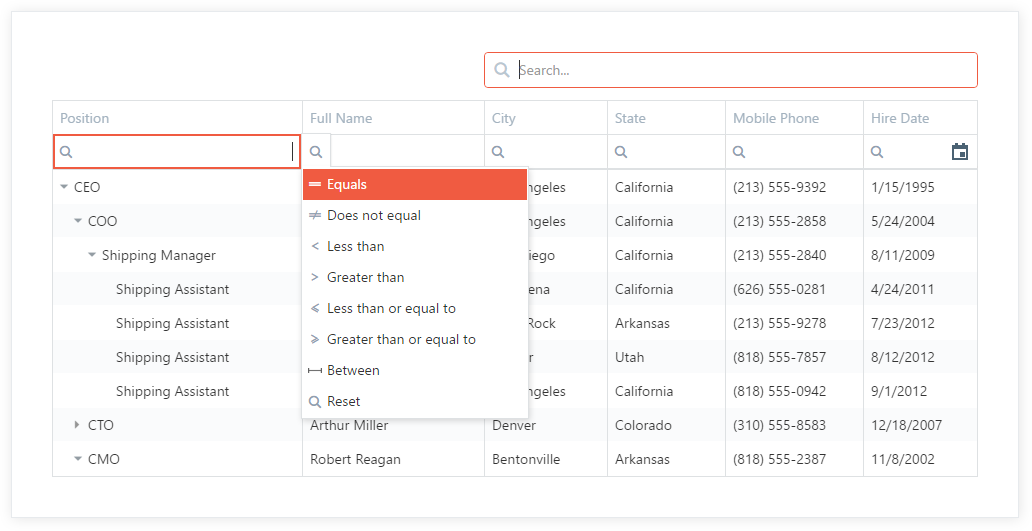Open Position column filter operation icon
The image size is (1032, 531).
click(66, 152)
